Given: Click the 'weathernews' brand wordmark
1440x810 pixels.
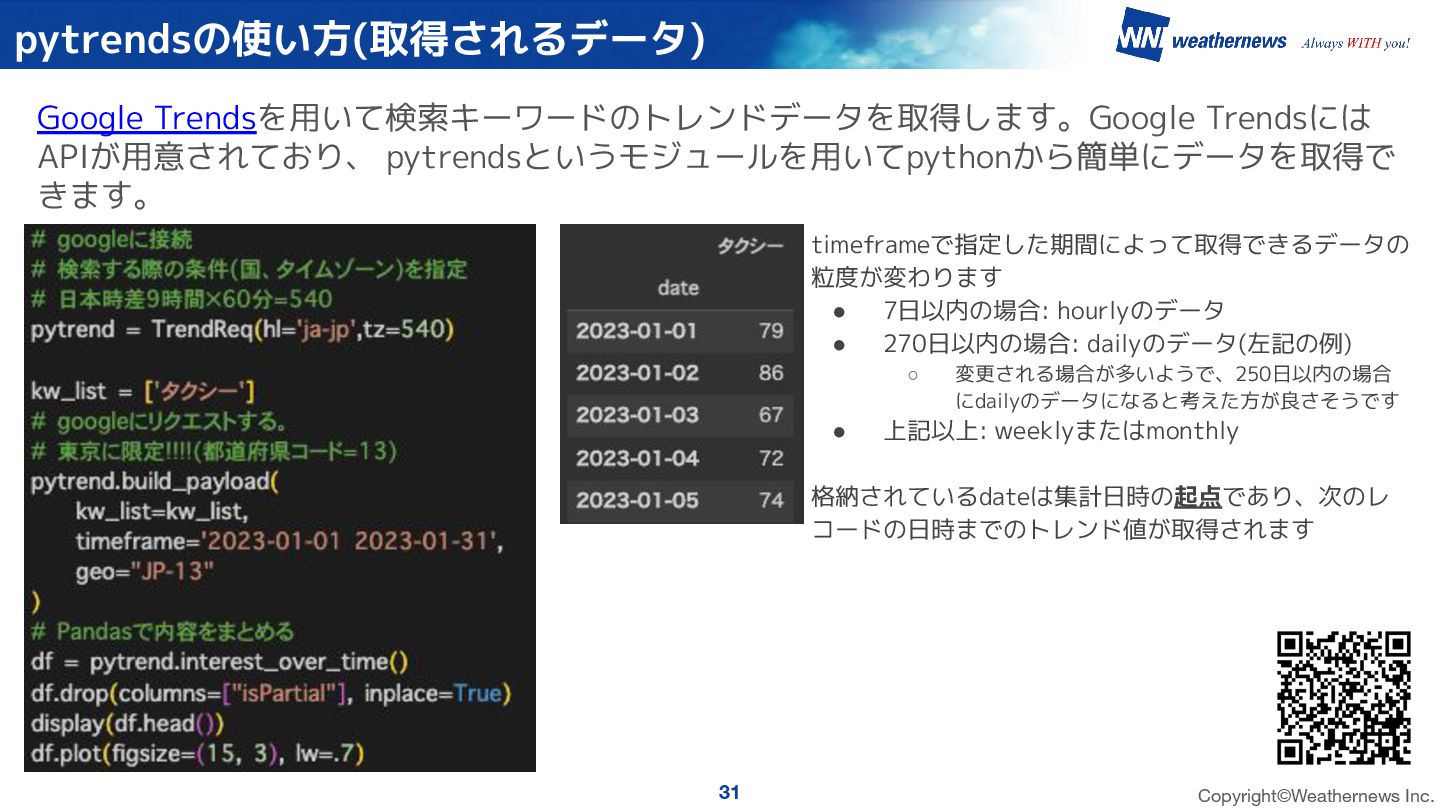Looking at the screenshot, I should point(1229,41).
